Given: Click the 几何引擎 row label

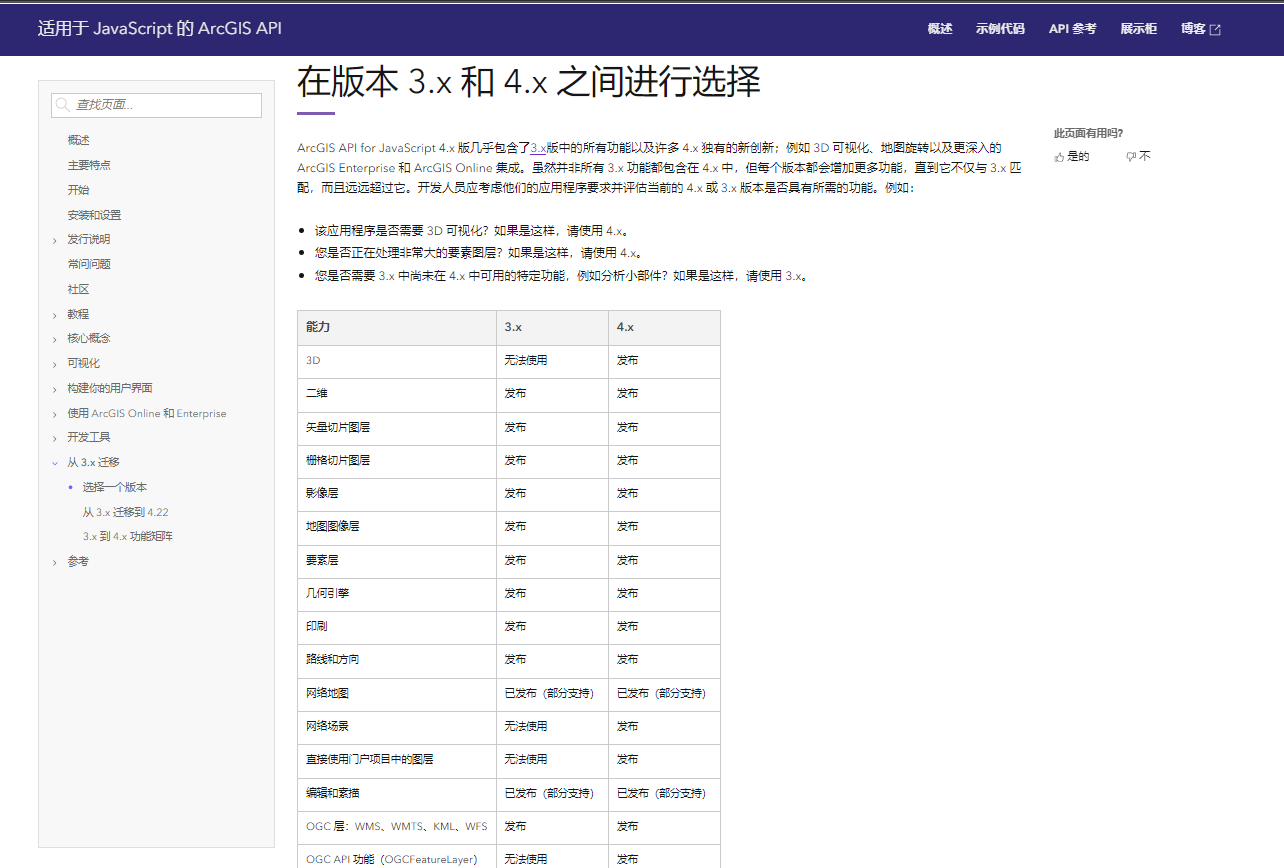Looking at the screenshot, I should (x=328, y=593).
